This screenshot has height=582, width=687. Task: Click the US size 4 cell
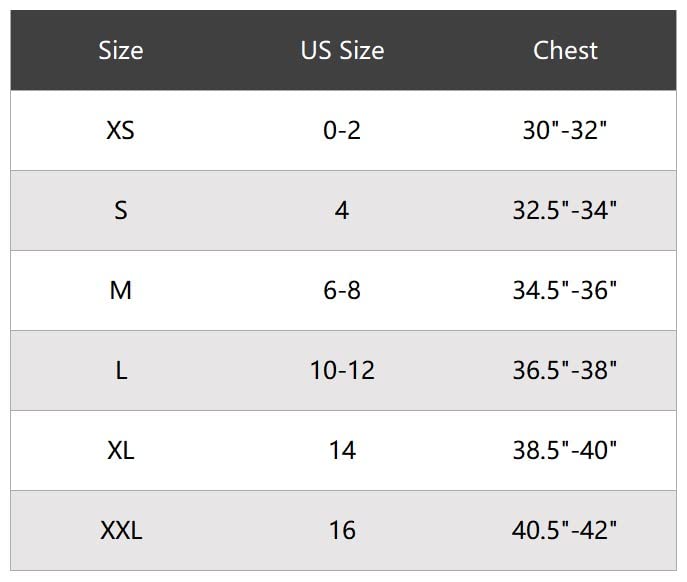click(x=342, y=211)
